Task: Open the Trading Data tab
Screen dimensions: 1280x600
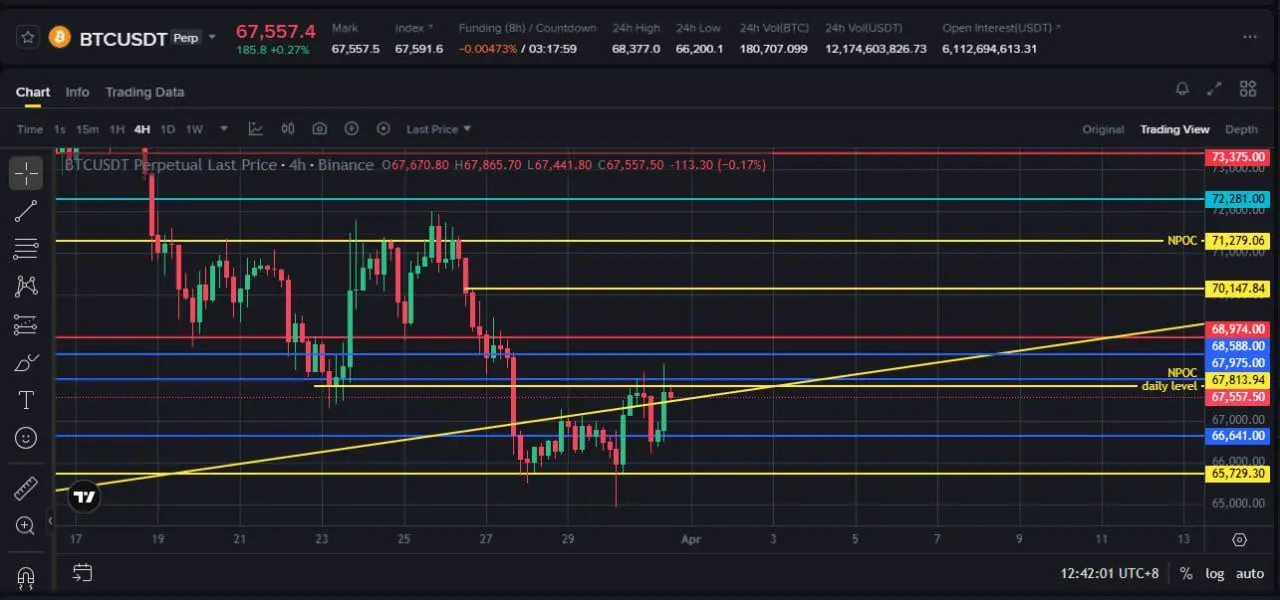Action: (145, 92)
